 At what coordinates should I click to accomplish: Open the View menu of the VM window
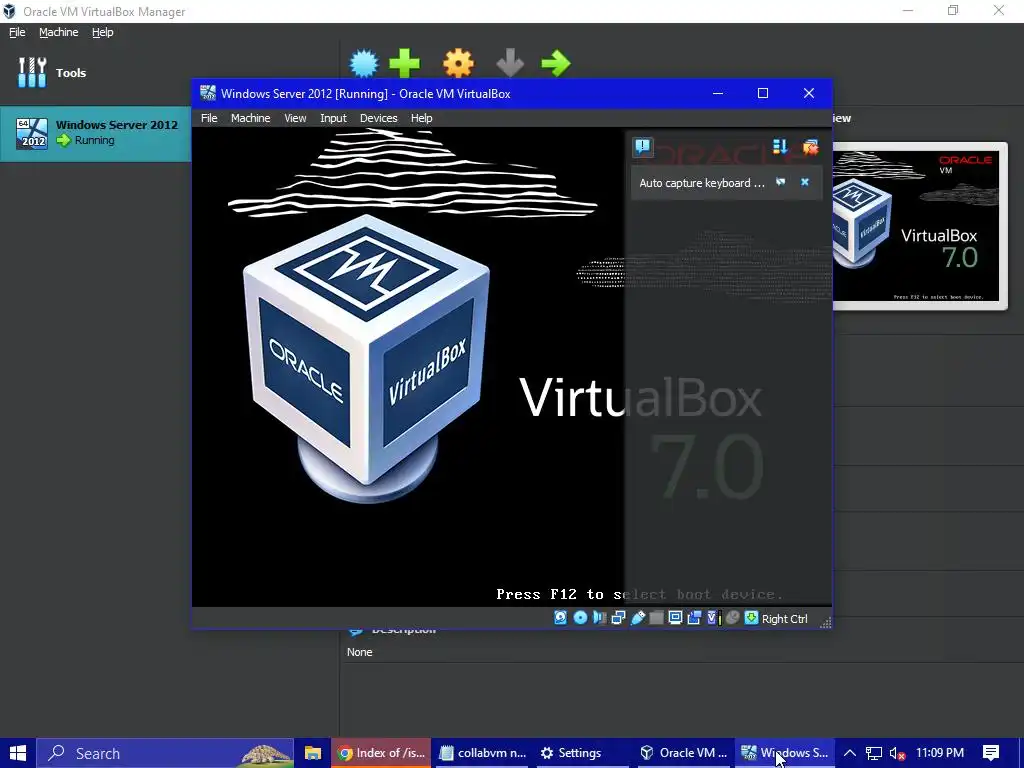coord(295,118)
